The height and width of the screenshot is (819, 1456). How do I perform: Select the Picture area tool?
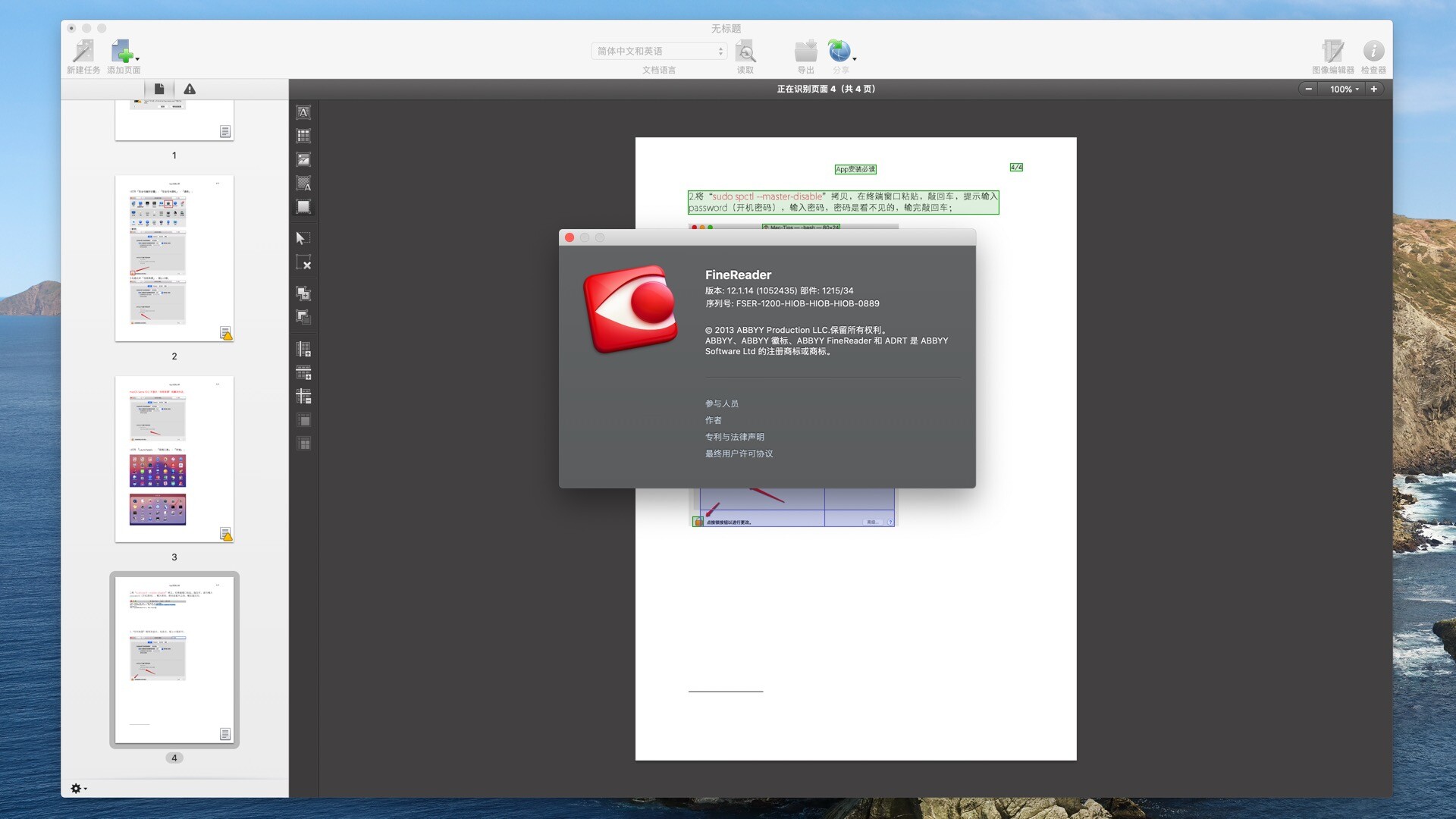pyautogui.click(x=303, y=159)
